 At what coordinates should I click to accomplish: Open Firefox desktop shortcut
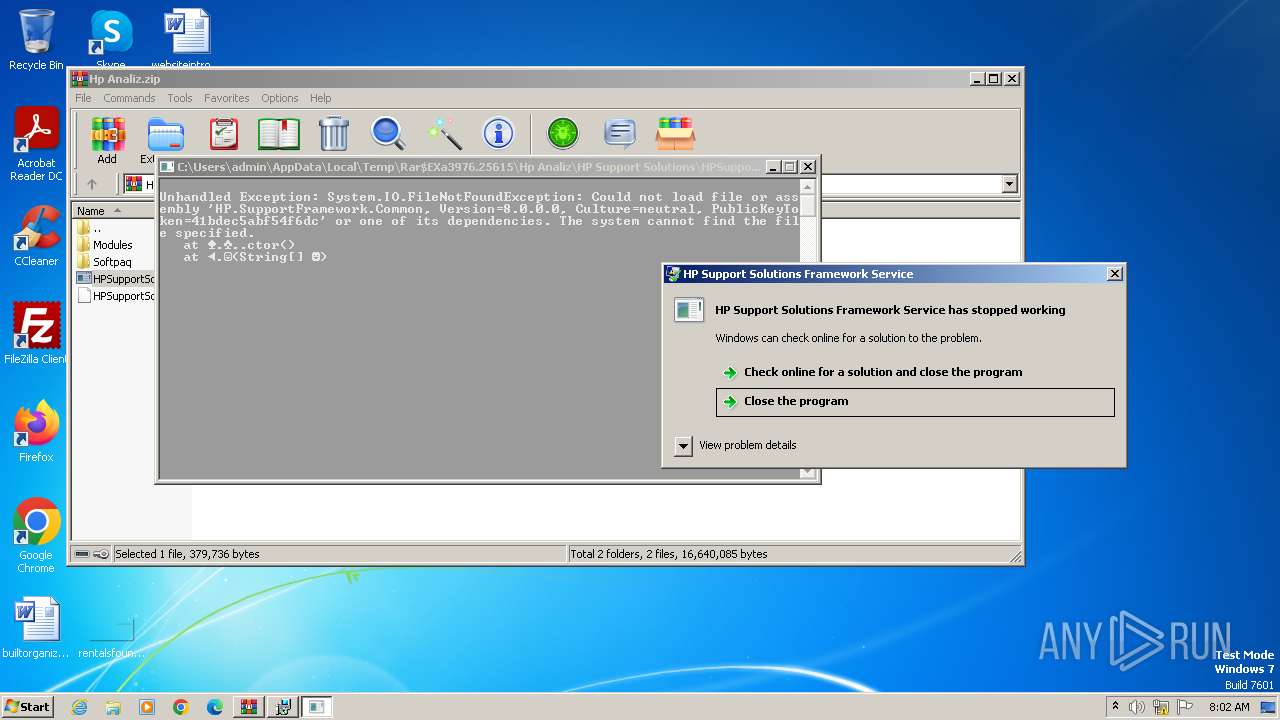click(36, 432)
